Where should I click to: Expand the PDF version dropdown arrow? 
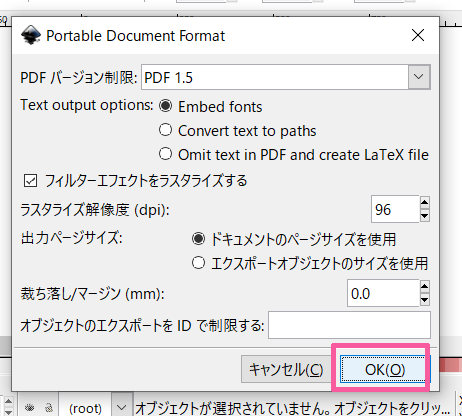pyautogui.click(x=419, y=77)
